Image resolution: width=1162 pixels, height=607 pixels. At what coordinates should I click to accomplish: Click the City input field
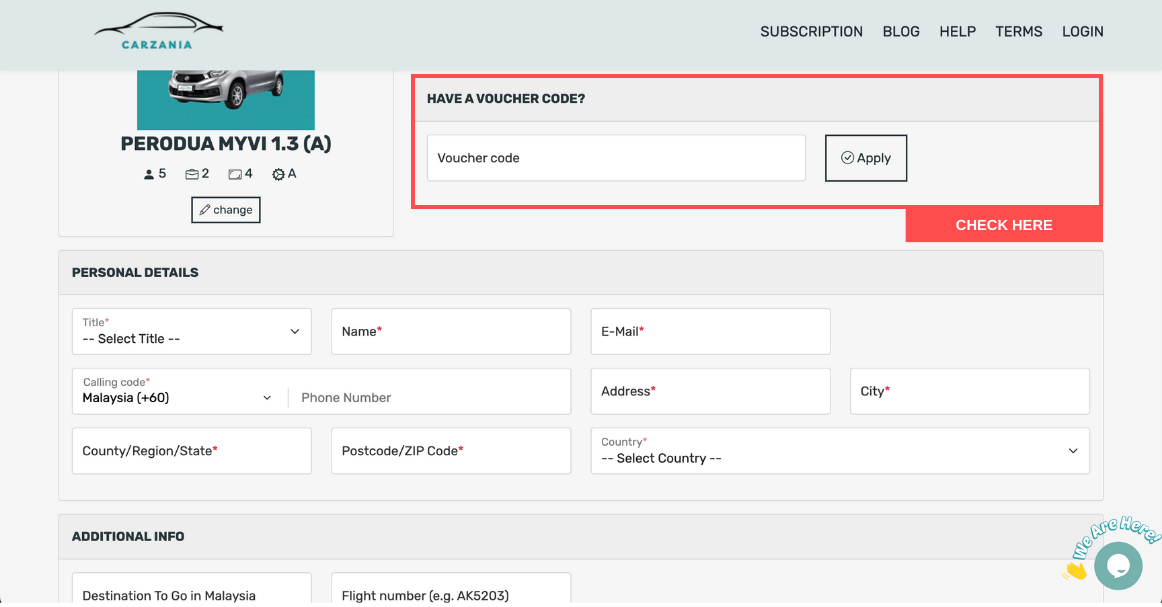(x=969, y=391)
